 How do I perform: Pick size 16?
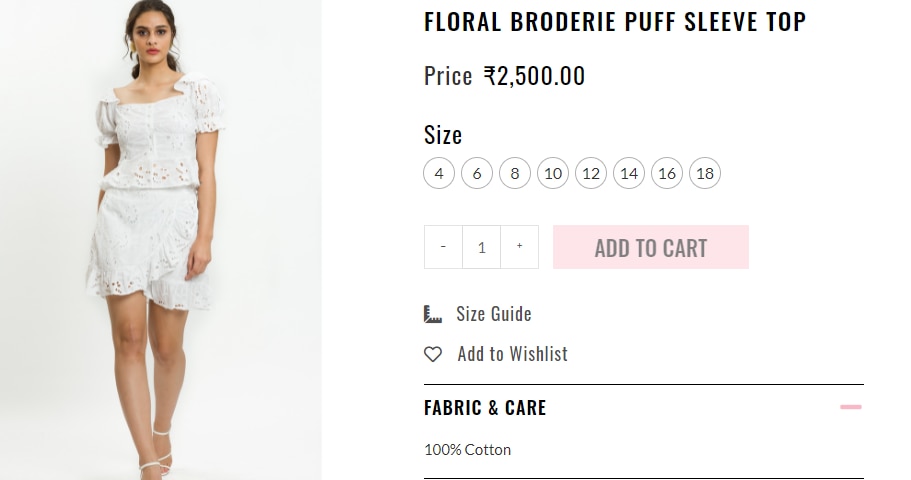coord(667,173)
